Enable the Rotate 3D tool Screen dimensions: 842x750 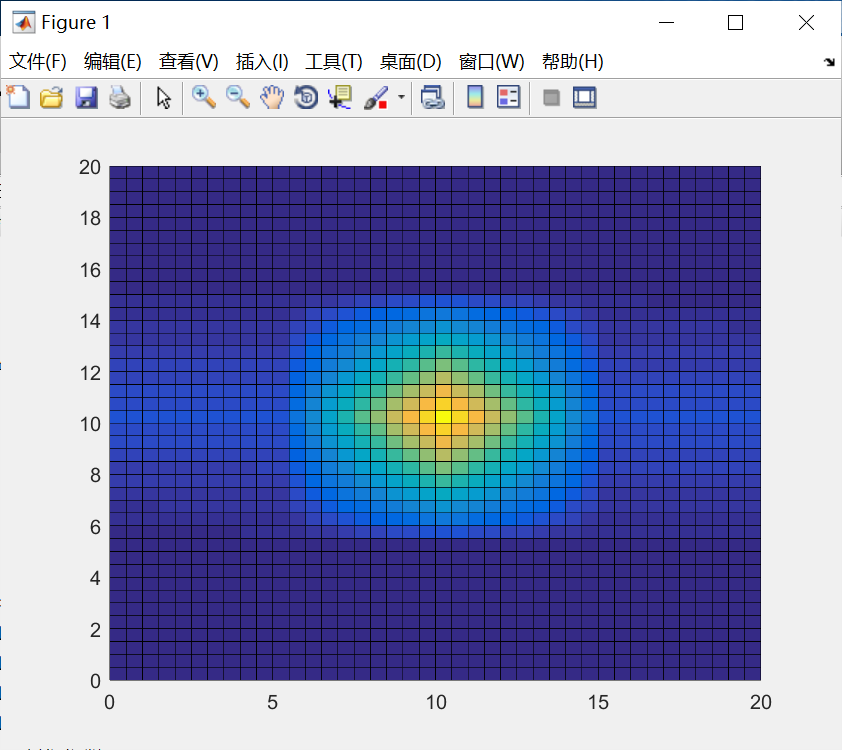coord(306,97)
